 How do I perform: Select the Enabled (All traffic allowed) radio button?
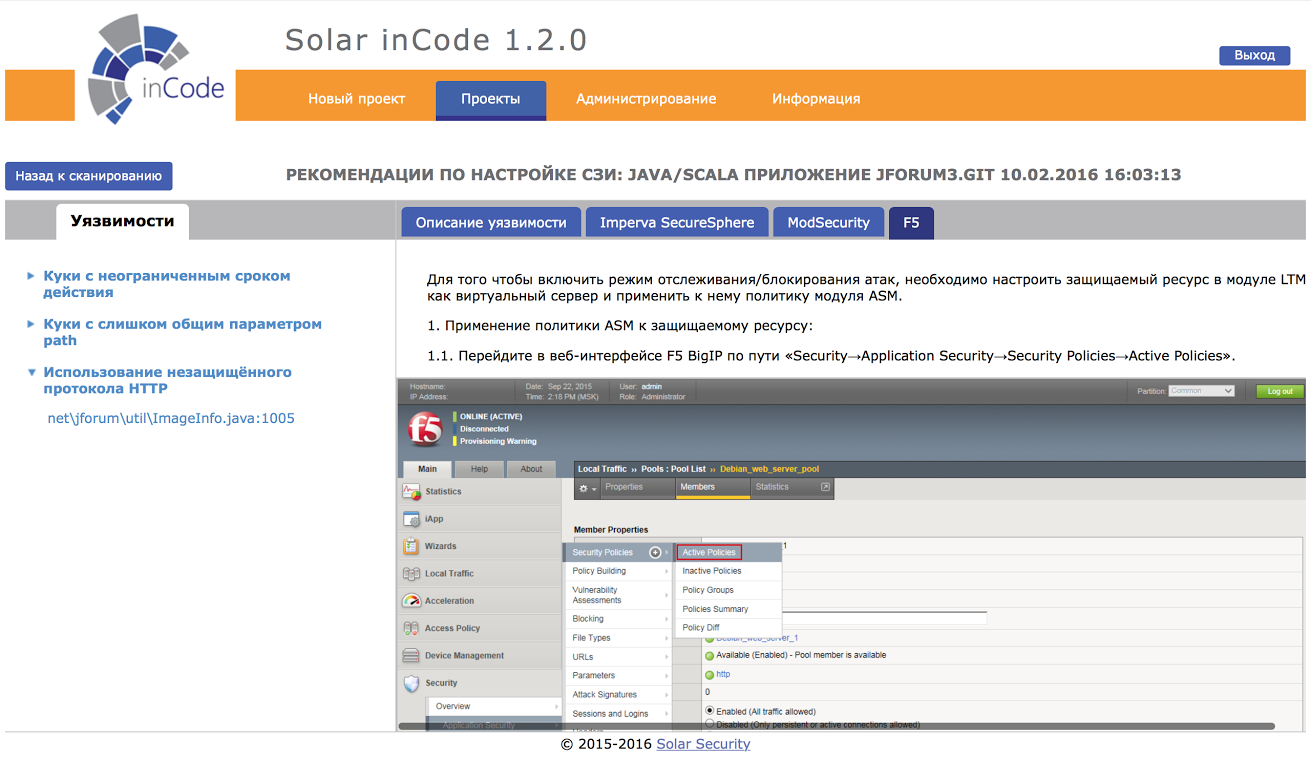click(x=710, y=711)
